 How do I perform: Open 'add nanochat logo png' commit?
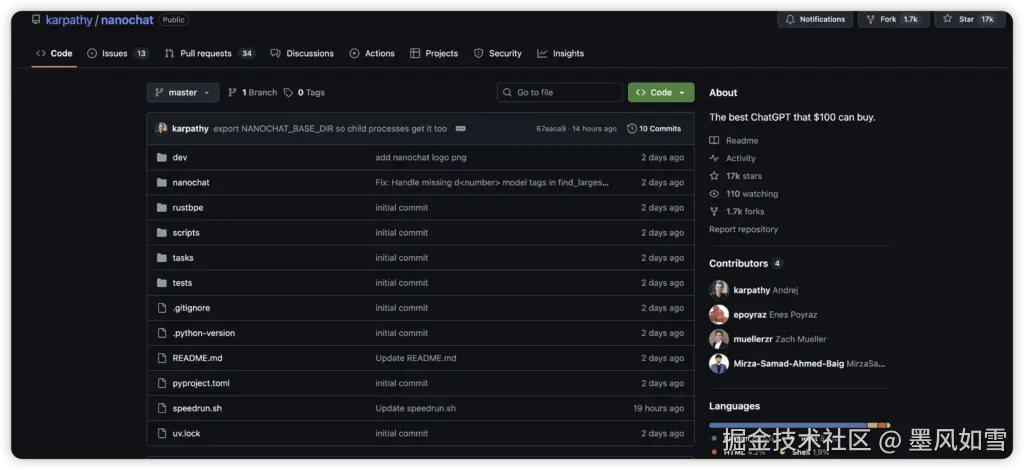click(x=421, y=157)
